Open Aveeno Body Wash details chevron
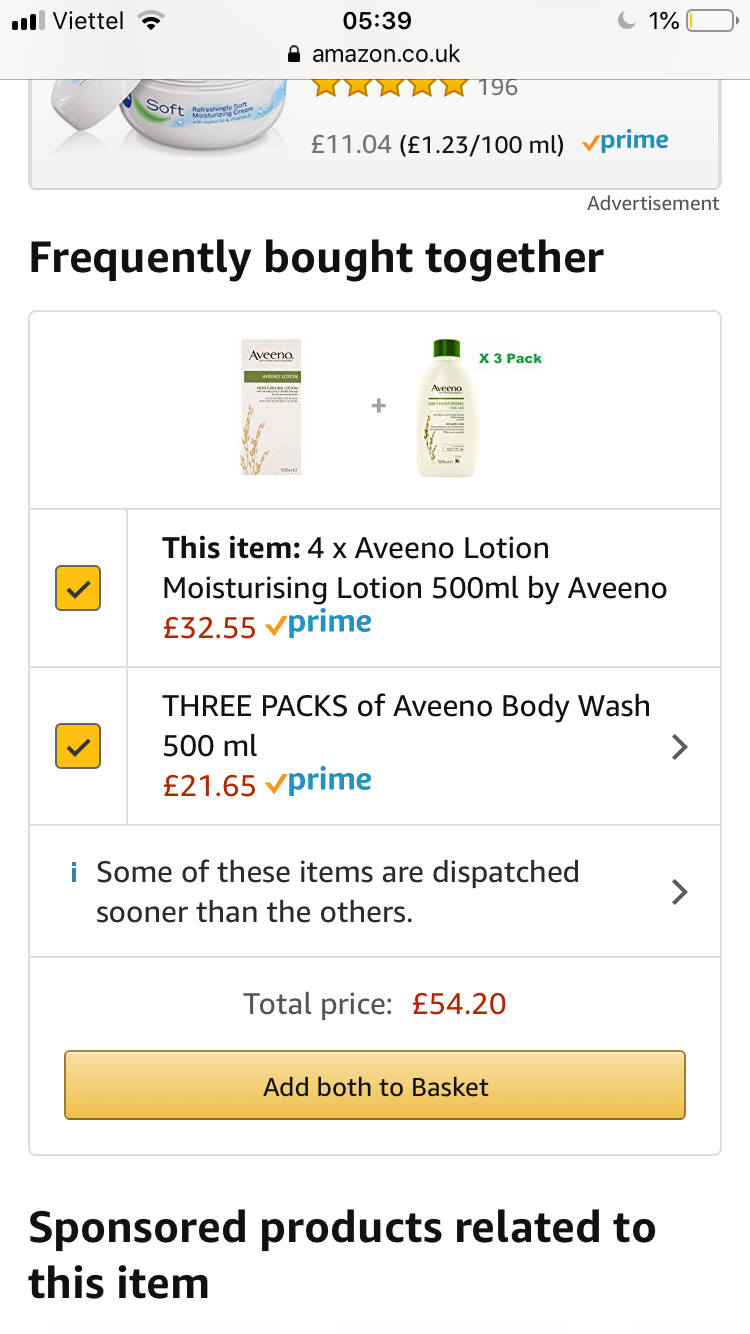The width and height of the screenshot is (750, 1334). point(680,746)
